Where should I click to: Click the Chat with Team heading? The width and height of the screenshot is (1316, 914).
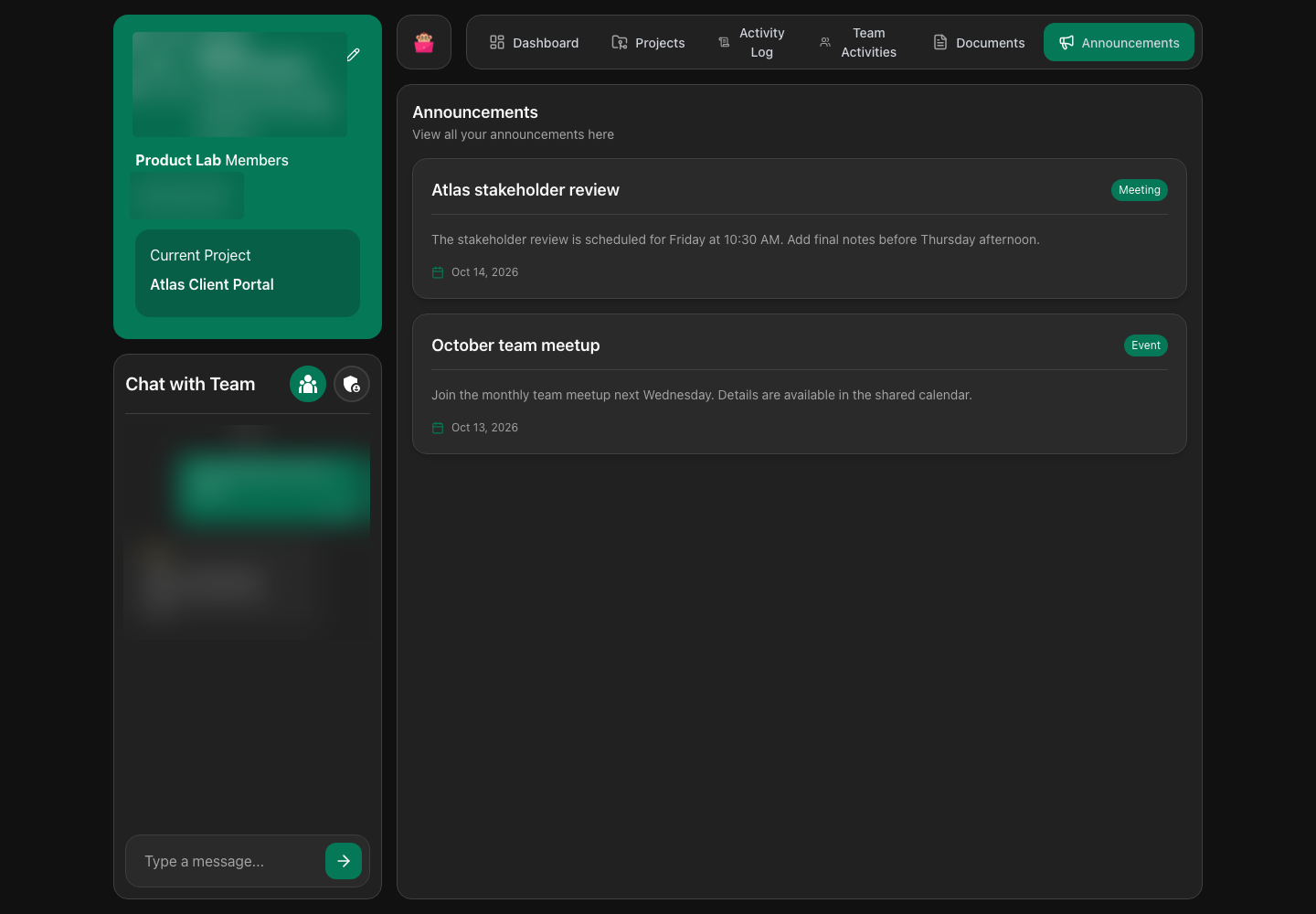[190, 384]
